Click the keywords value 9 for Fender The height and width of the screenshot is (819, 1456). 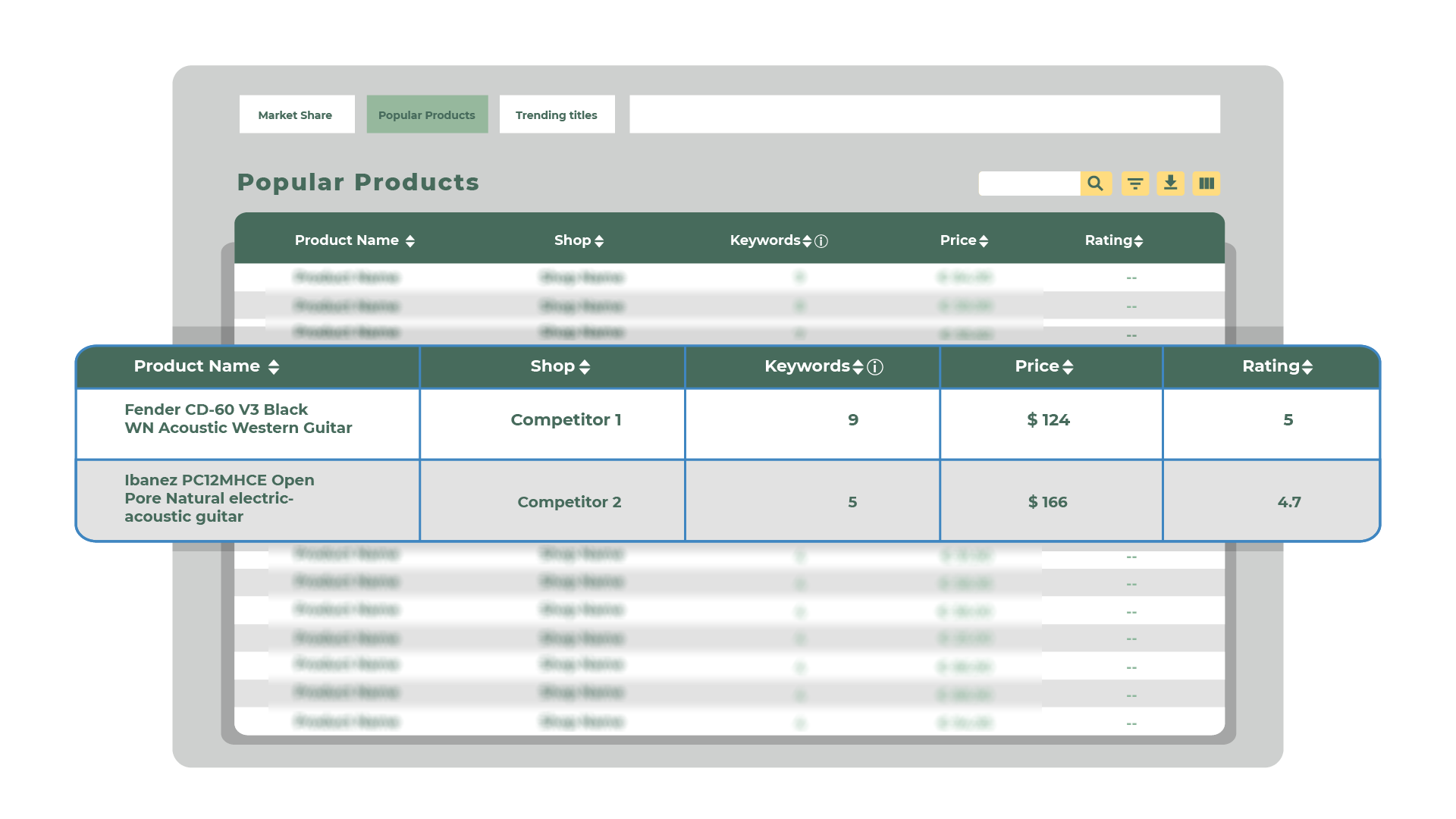[853, 420]
